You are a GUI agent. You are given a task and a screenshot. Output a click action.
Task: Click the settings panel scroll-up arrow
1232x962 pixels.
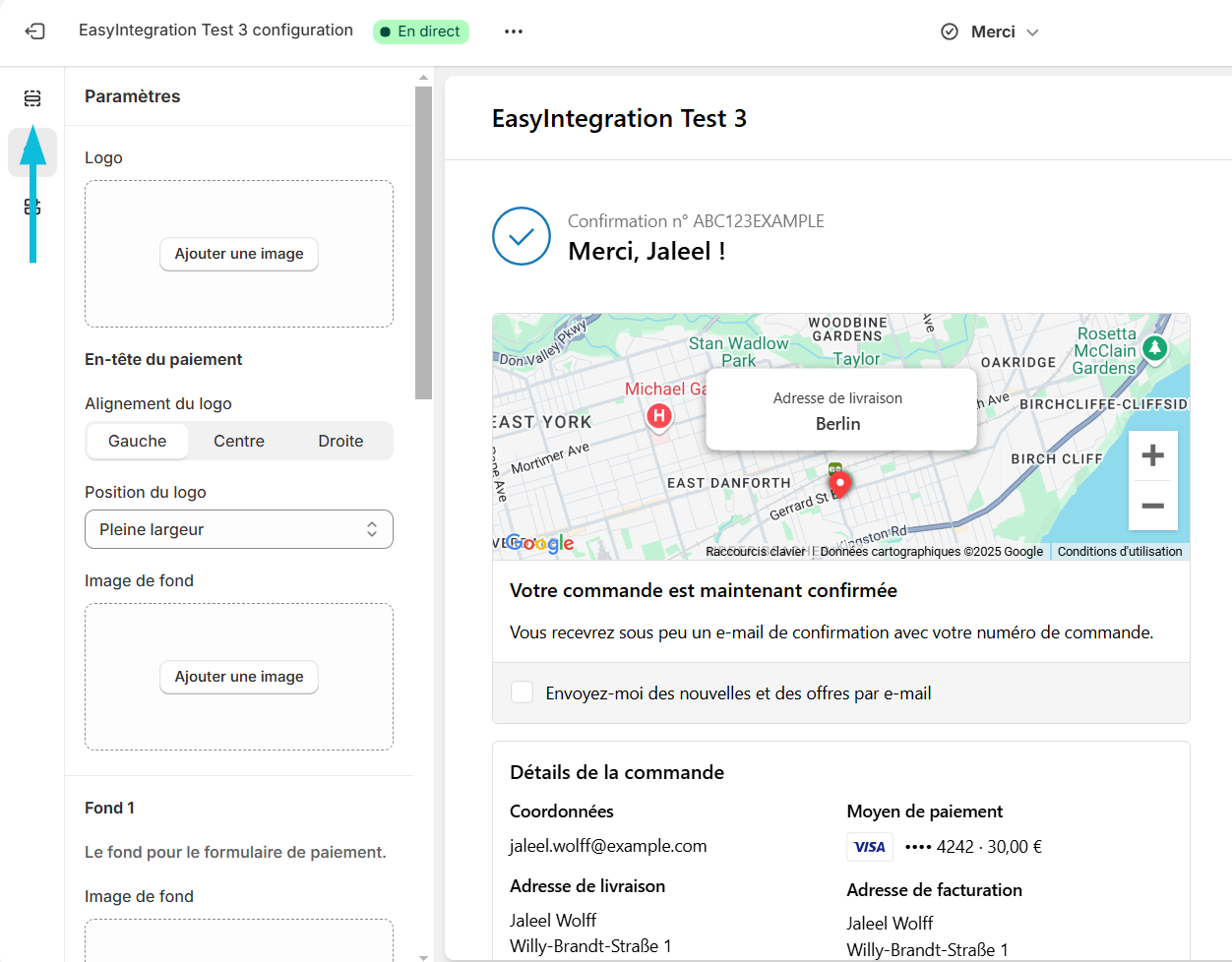click(x=424, y=77)
